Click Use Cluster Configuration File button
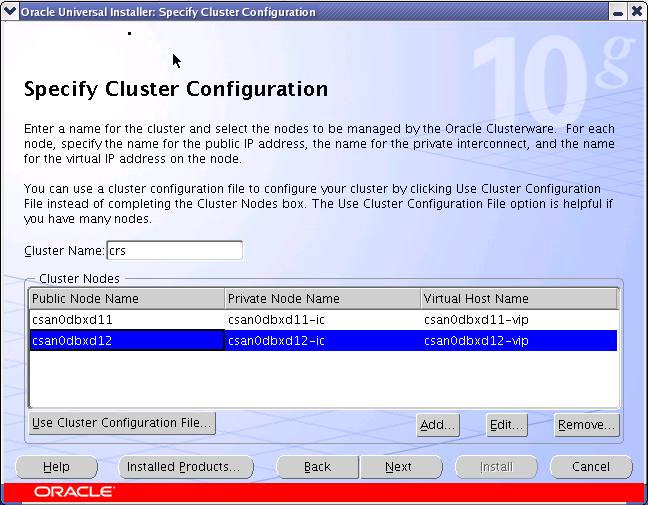The image size is (648, 505). (122, 423)
